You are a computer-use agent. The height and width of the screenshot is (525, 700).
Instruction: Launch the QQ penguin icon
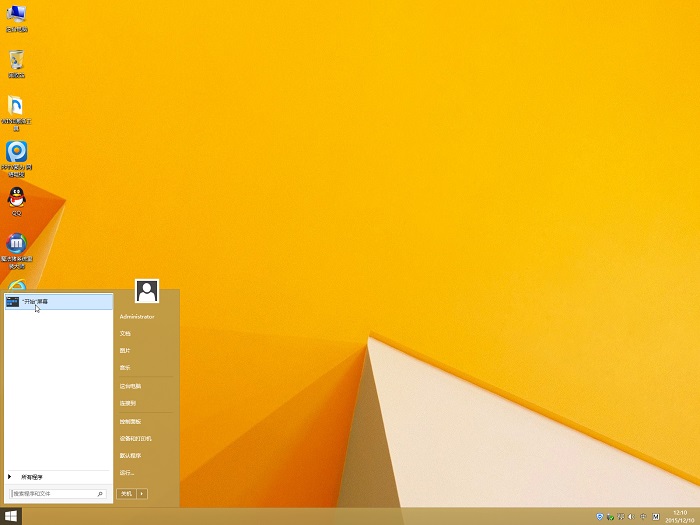[17, 201]
